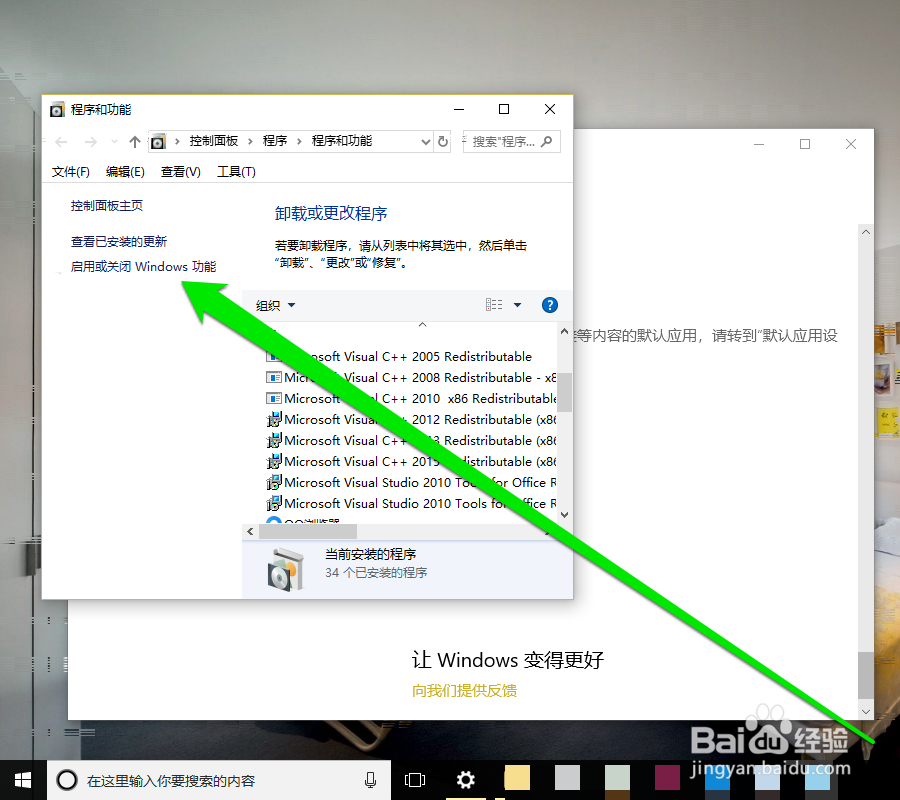Select Visual C++ 2008 Redistributable entry
Viewport: 900px width, 800px height.
pyautogui.click(x=411, y=378)
